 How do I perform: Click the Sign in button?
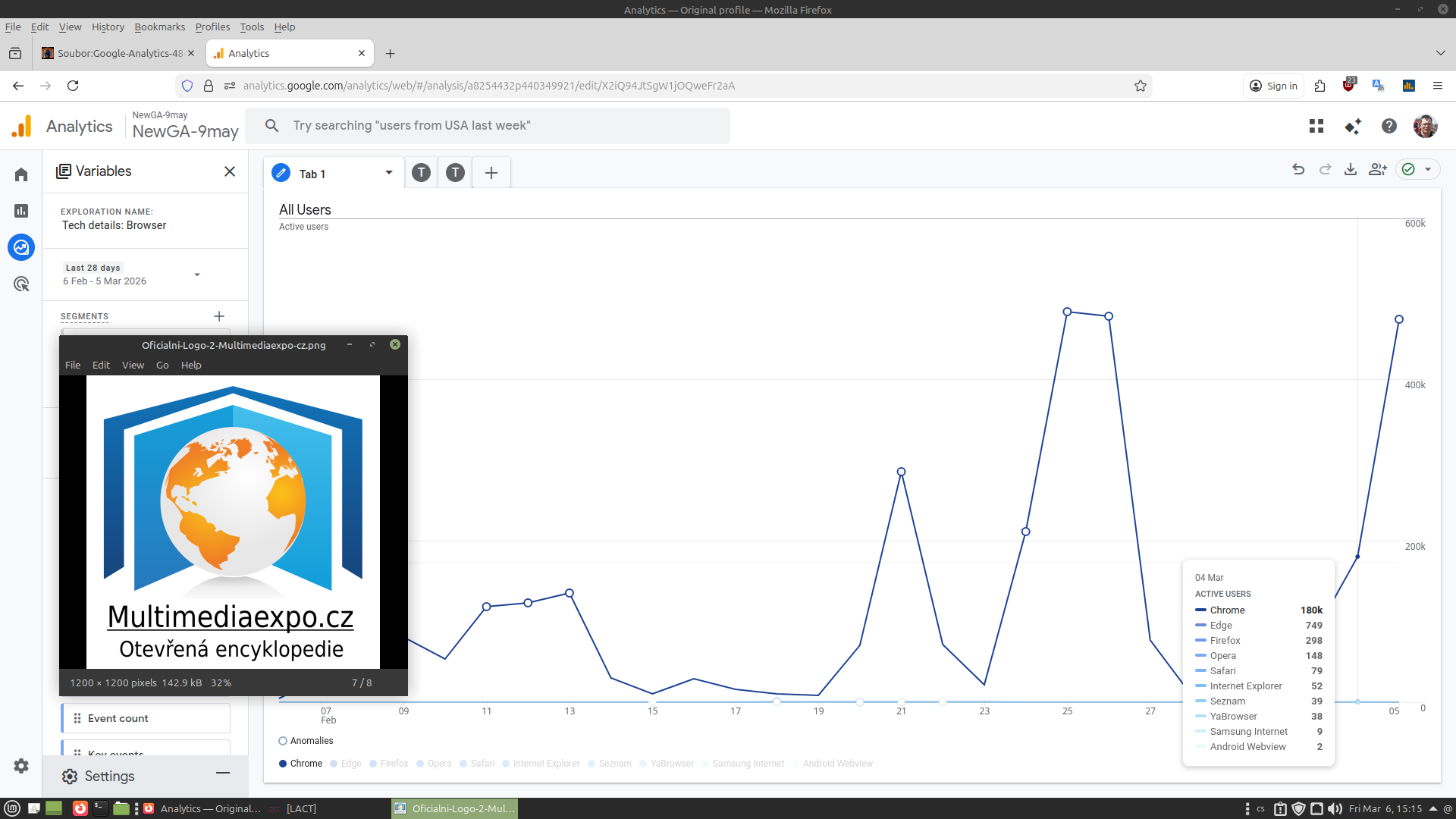[1273, 86]
